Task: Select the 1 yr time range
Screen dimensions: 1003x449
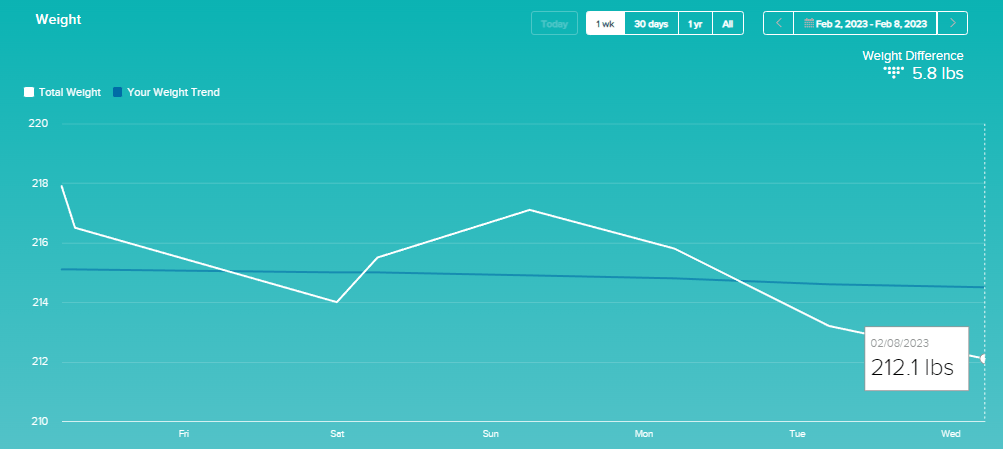Action: point(694,23)
